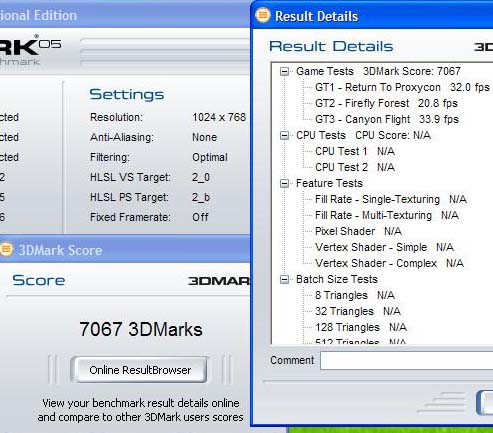Collapse the Batch Size Tests tree node
Viewport: 493px width, 433px height.
(x=284, y=279)
